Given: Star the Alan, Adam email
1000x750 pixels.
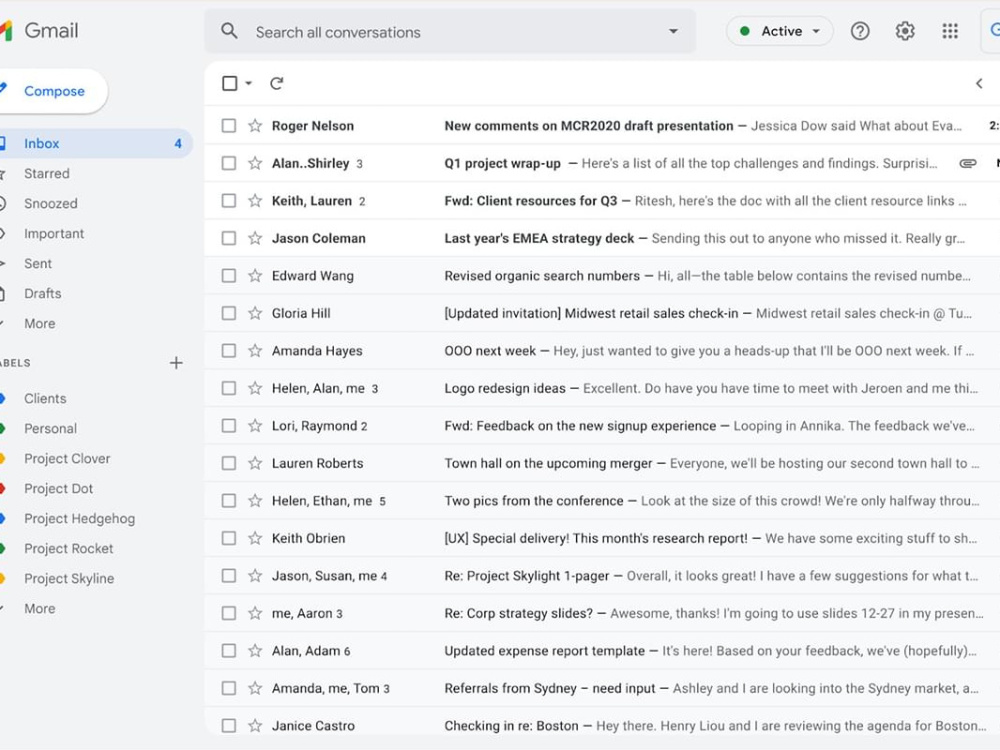Looking at the screenshot, I should tap(255, 651).
